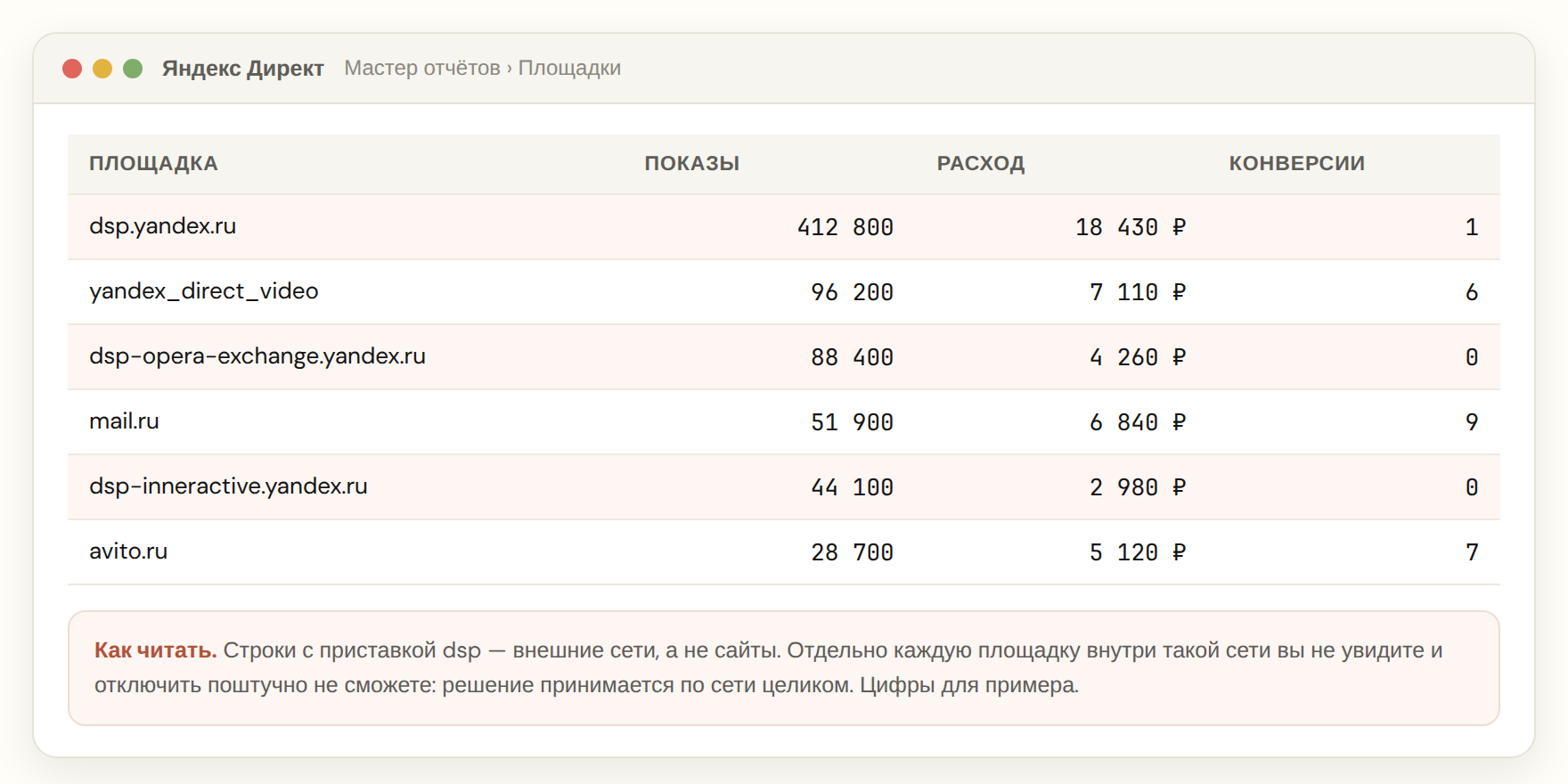1568x784 pixels.
Task: Select the dsp-opera-exchange.yandex.ru row name
Action: click(x=257, y=356)
